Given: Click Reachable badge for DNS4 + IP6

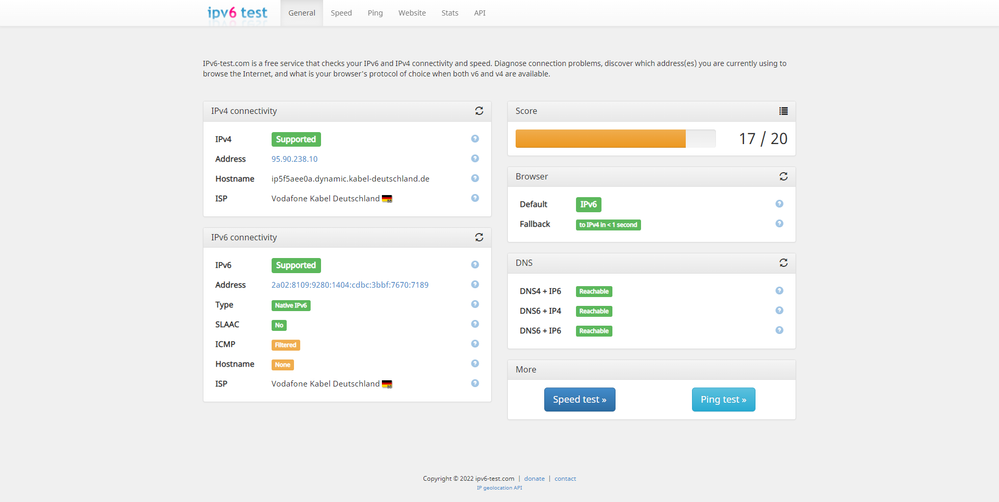Looking at the screenshot, I should point(594,291).
